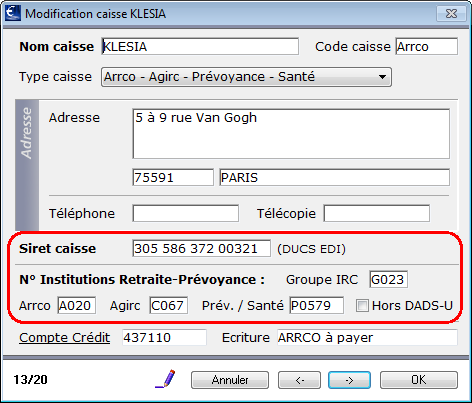Enable the Hors DADS-U checkbox

pos(362,306)
